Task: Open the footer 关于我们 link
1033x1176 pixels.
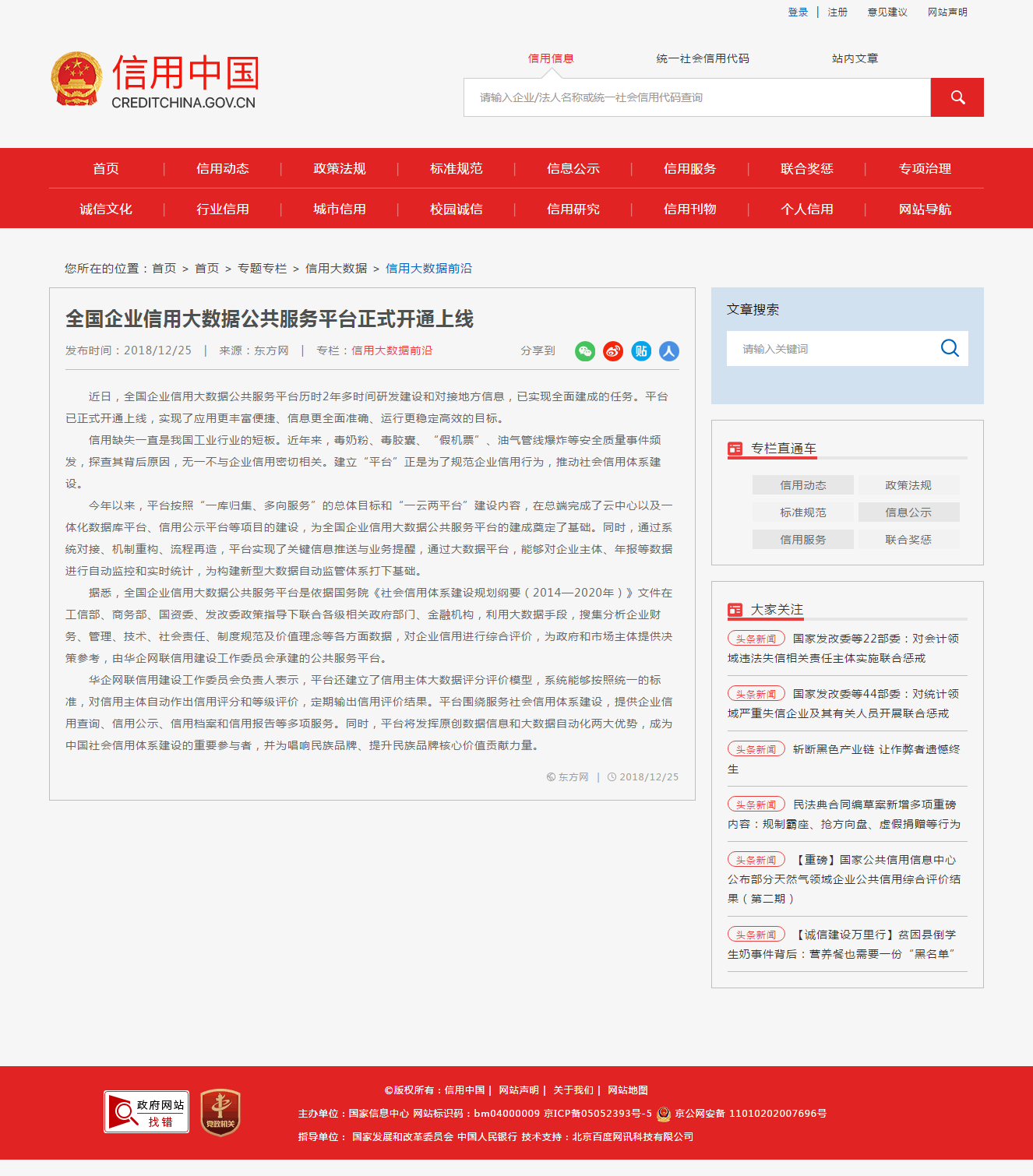Action: click(x=573, y=1090)
